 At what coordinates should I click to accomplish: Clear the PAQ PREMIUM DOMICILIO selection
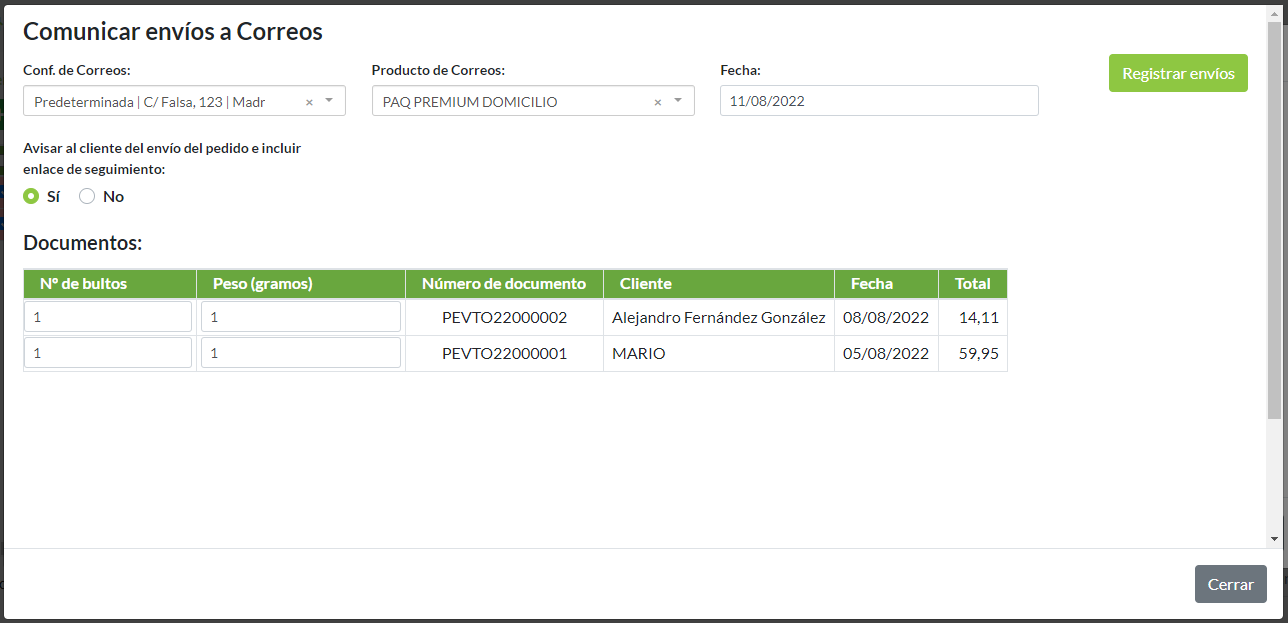pos(657,102)
